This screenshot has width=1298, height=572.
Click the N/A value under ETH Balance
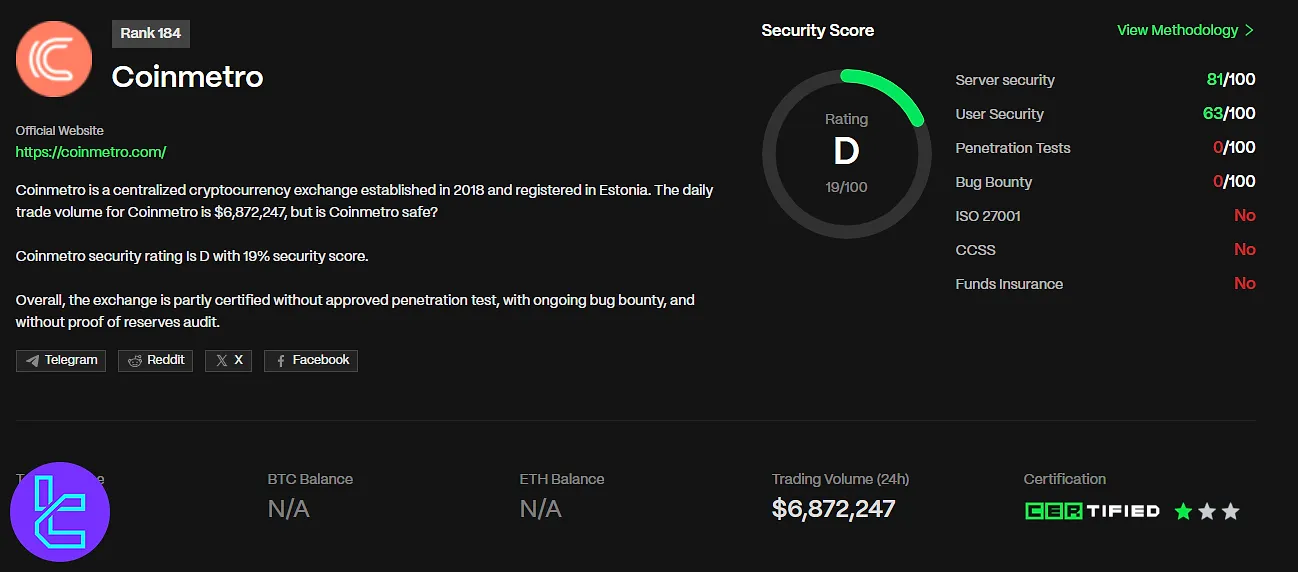click(x=540, y=509)
